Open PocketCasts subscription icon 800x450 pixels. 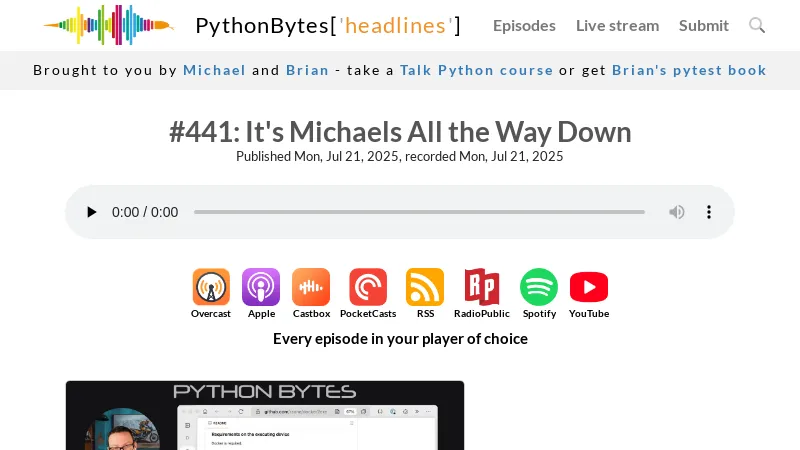pyautogui.click(x=368, y=287)
